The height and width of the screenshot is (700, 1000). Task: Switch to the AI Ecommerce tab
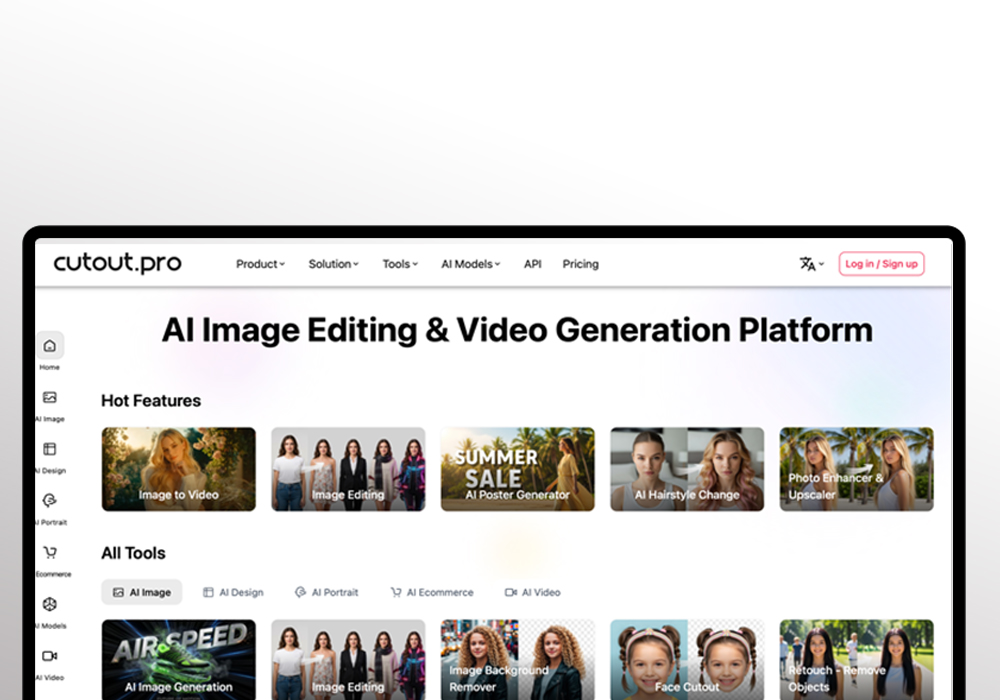coord(431,592)
